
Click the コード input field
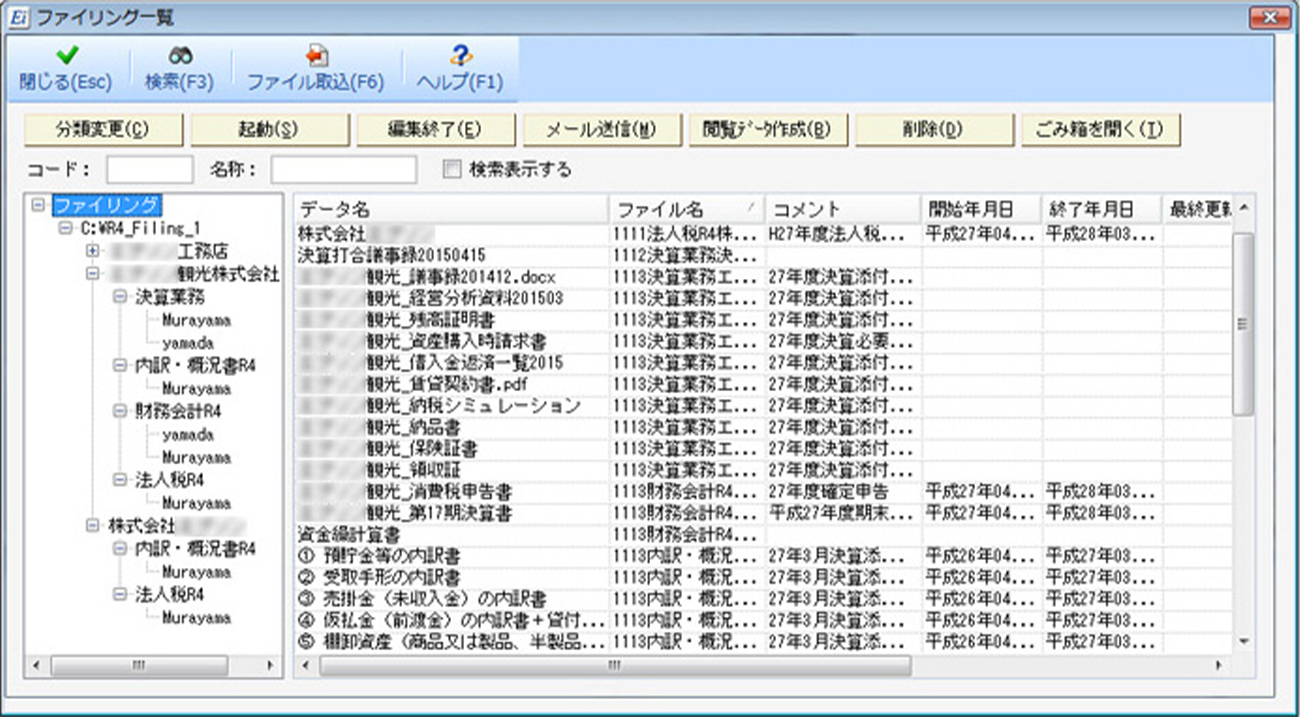[x=150, y=170]
